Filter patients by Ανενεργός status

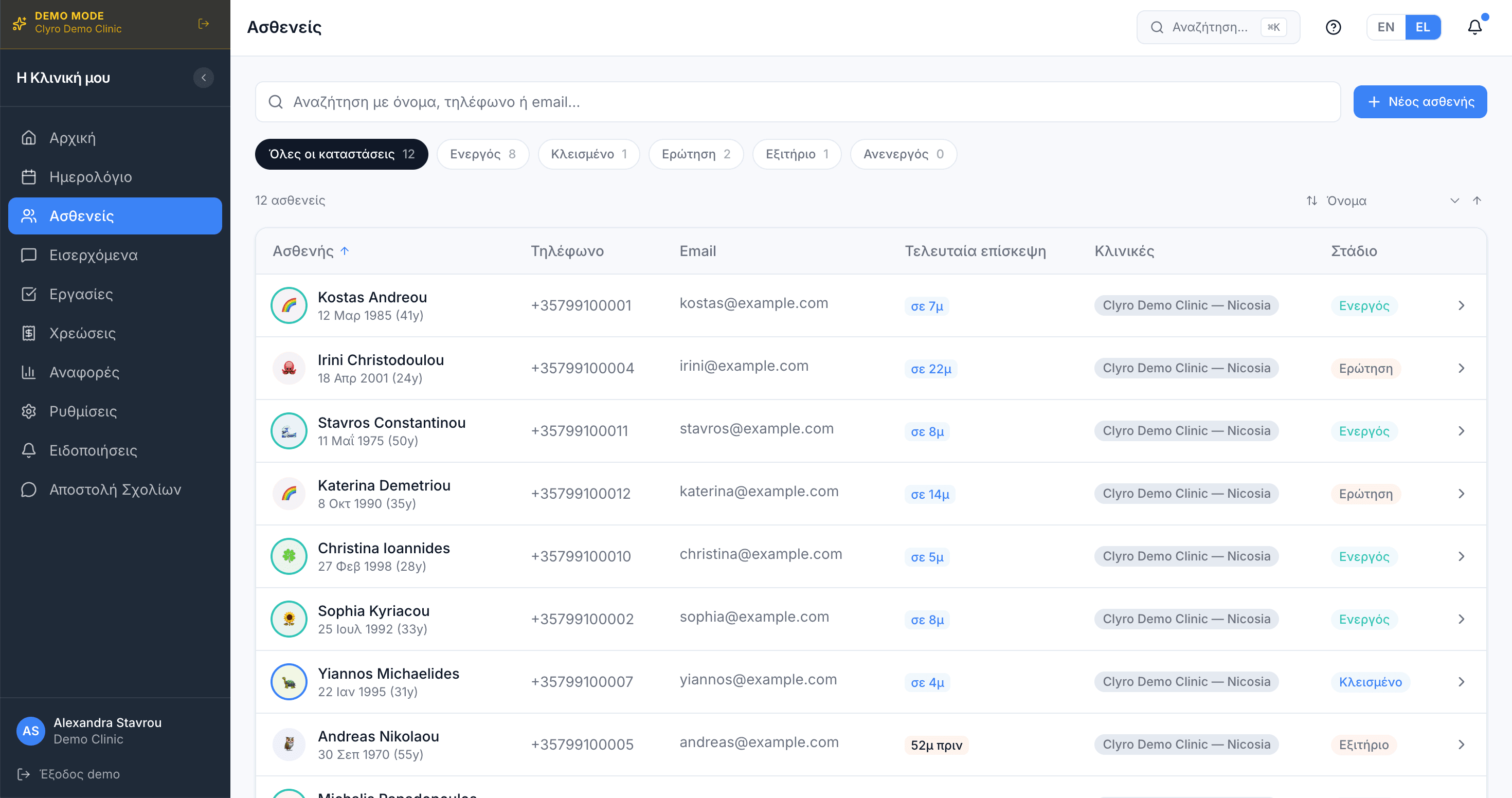pyautogui.click(x=903, y=154)
